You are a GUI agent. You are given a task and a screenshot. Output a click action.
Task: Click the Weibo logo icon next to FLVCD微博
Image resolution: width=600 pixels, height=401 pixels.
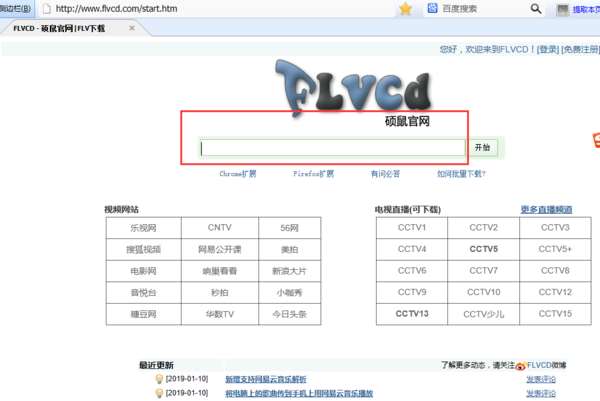pyautogui.click(x=520, y=366)
